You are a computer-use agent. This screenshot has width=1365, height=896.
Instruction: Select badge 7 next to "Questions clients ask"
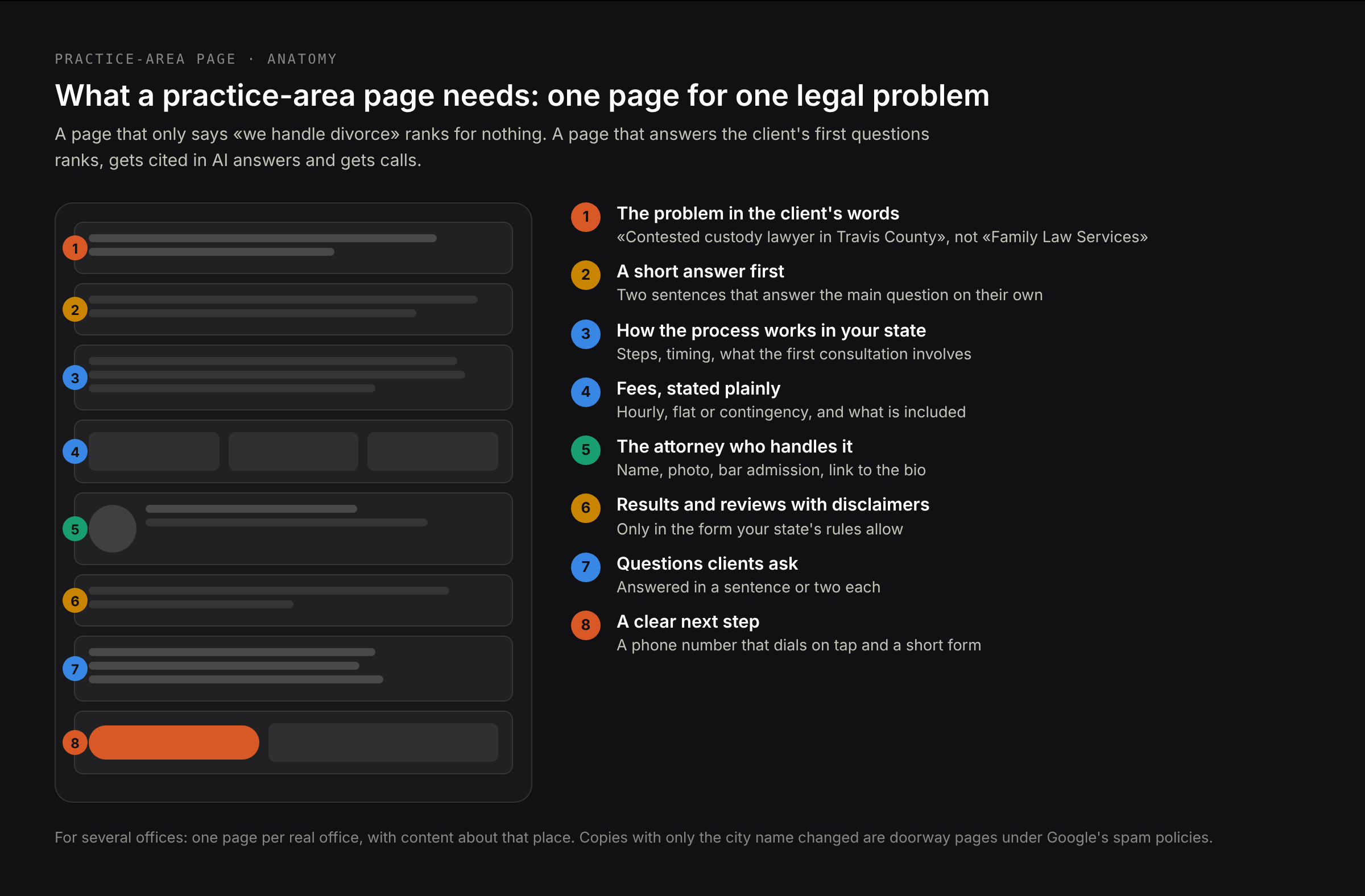point(586,567)
